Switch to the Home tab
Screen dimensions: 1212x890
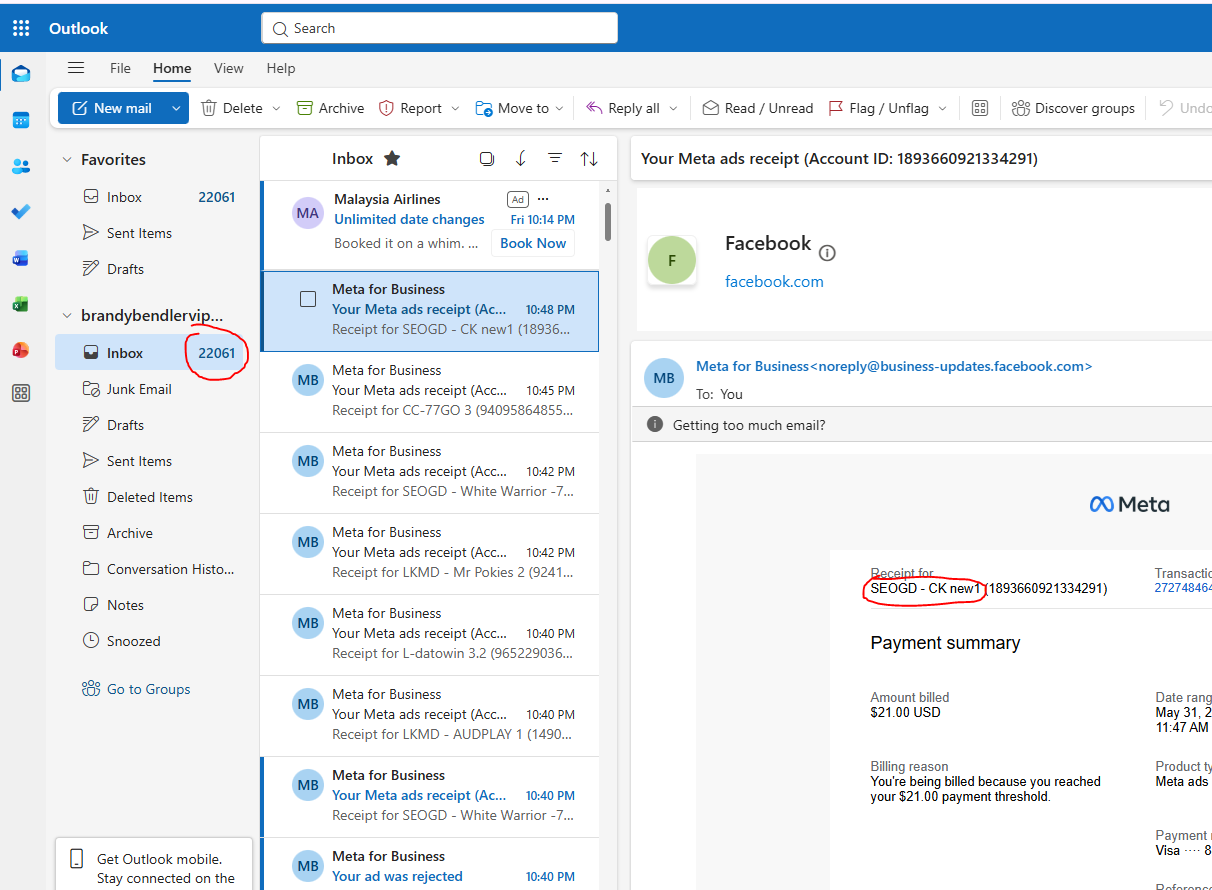click(172, 68)
